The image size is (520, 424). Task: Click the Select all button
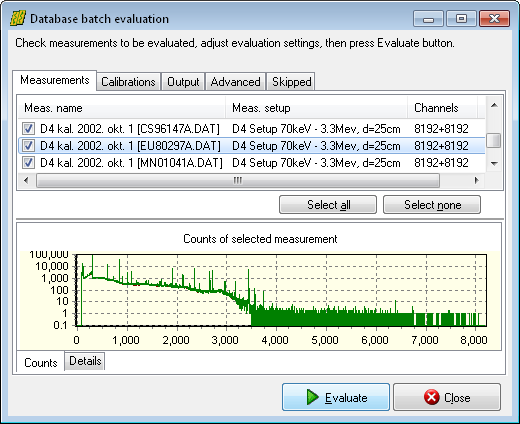coord(328,205)
